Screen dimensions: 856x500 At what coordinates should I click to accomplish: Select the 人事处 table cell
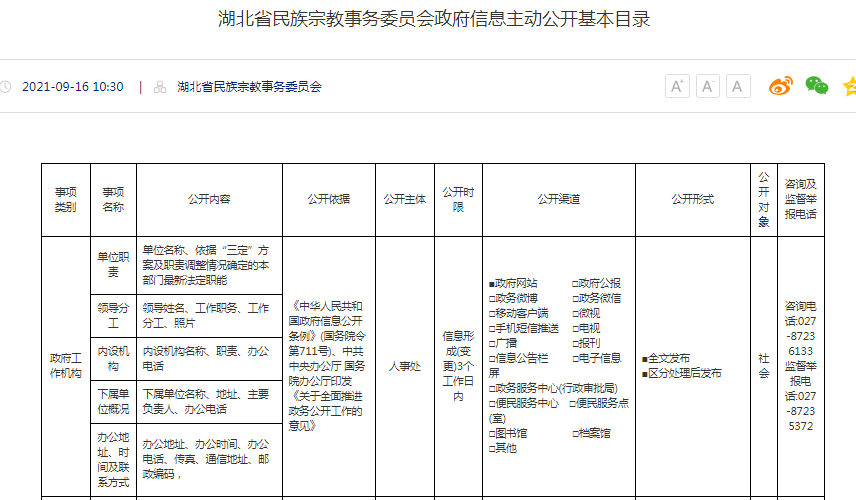tap(405, 366)
